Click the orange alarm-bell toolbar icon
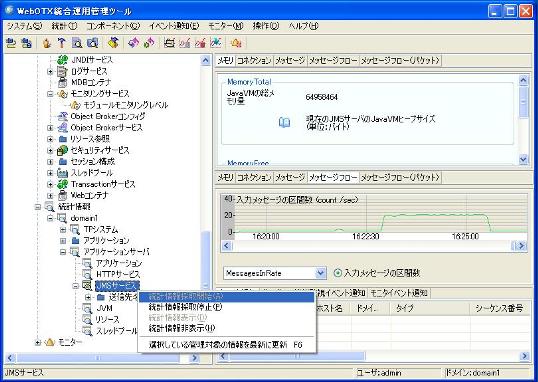Image resolution: width=538 pixels, height=382 pixels. pyautogui.click(x=236, y=43)
